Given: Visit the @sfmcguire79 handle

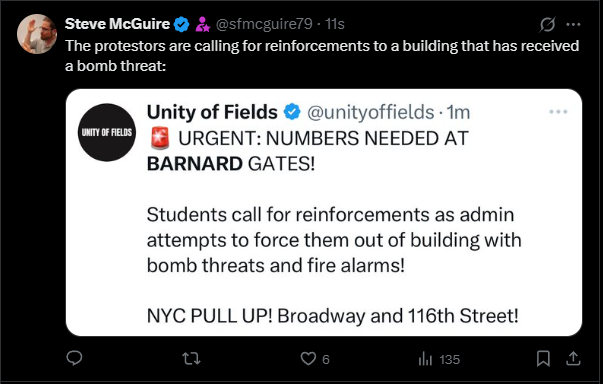Looking at the screenshot, I should point(264,24).
